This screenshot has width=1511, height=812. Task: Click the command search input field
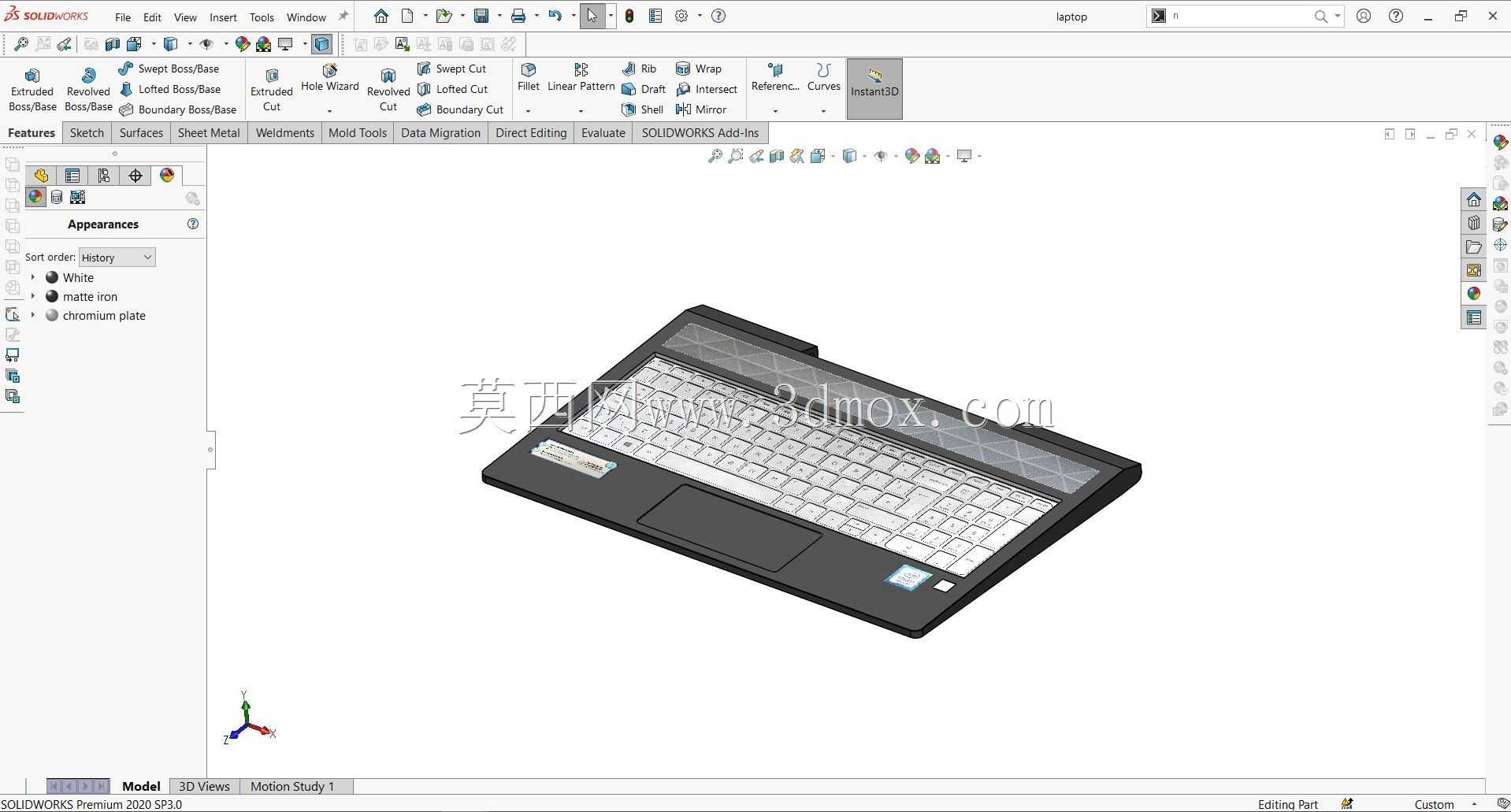click(1241, 16)
